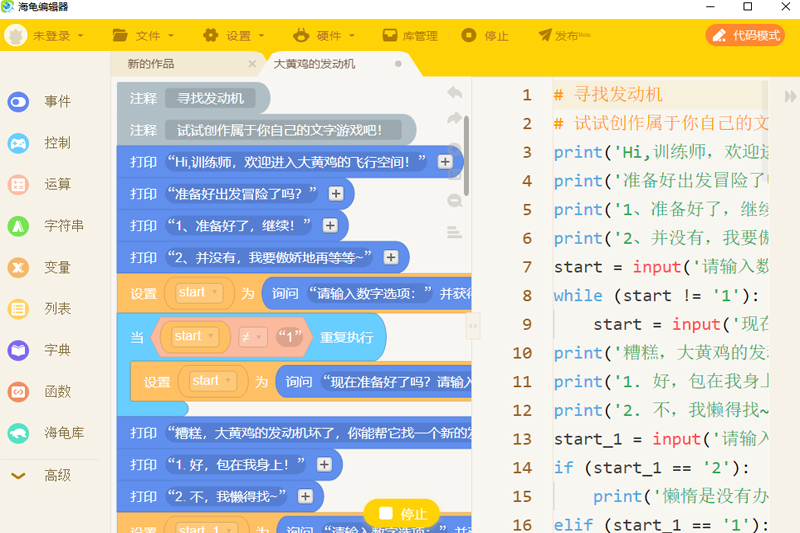Viewport: 800px width, 533px height.
Task: Edit the '请输入数字选项：' prompt text
Action: coord(370,293)
